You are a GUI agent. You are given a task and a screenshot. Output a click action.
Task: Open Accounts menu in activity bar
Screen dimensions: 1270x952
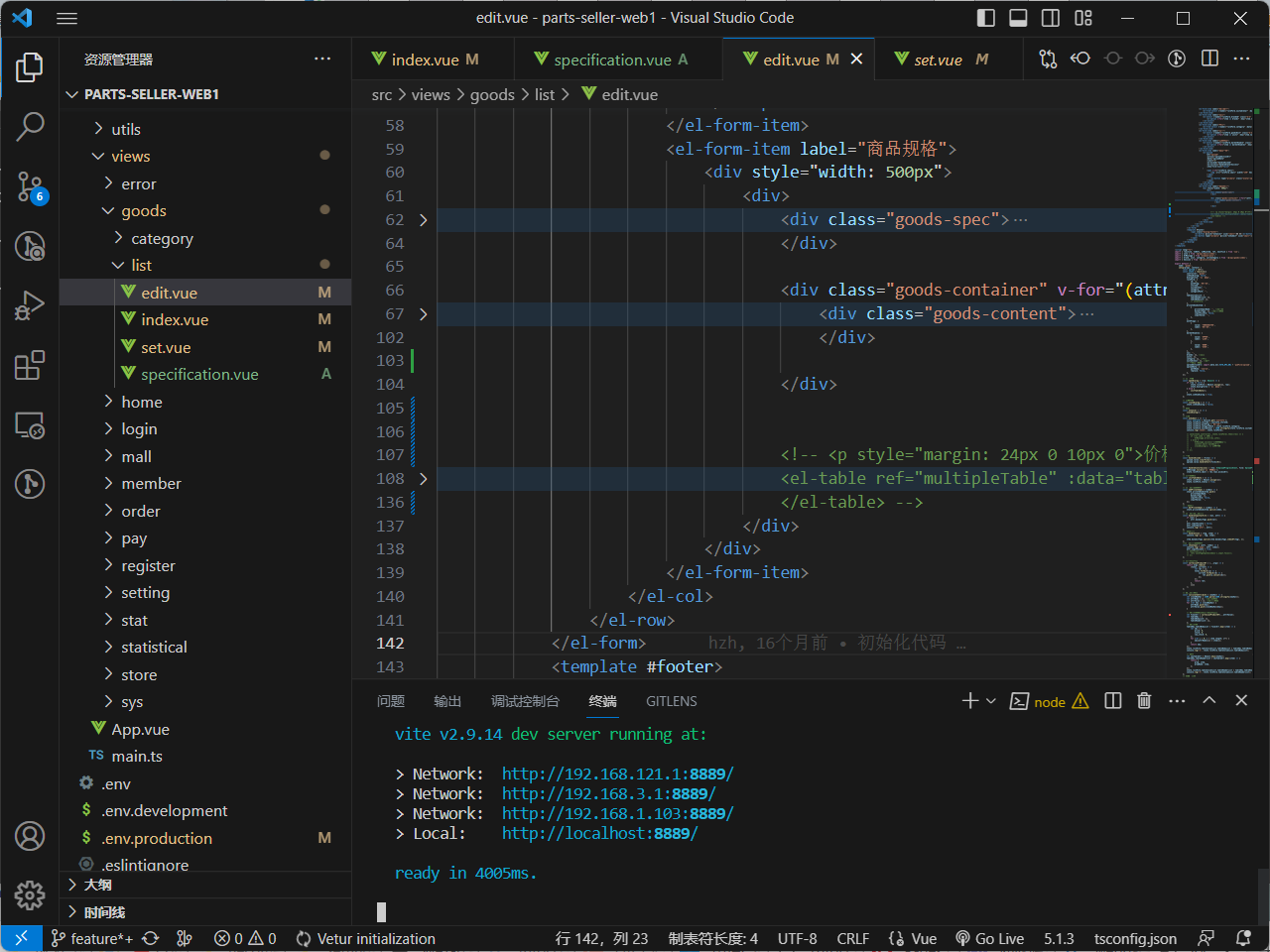[30, 836]
